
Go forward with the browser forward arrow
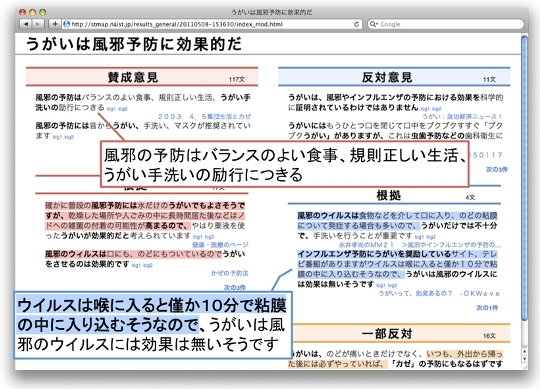tap(38, 24)
